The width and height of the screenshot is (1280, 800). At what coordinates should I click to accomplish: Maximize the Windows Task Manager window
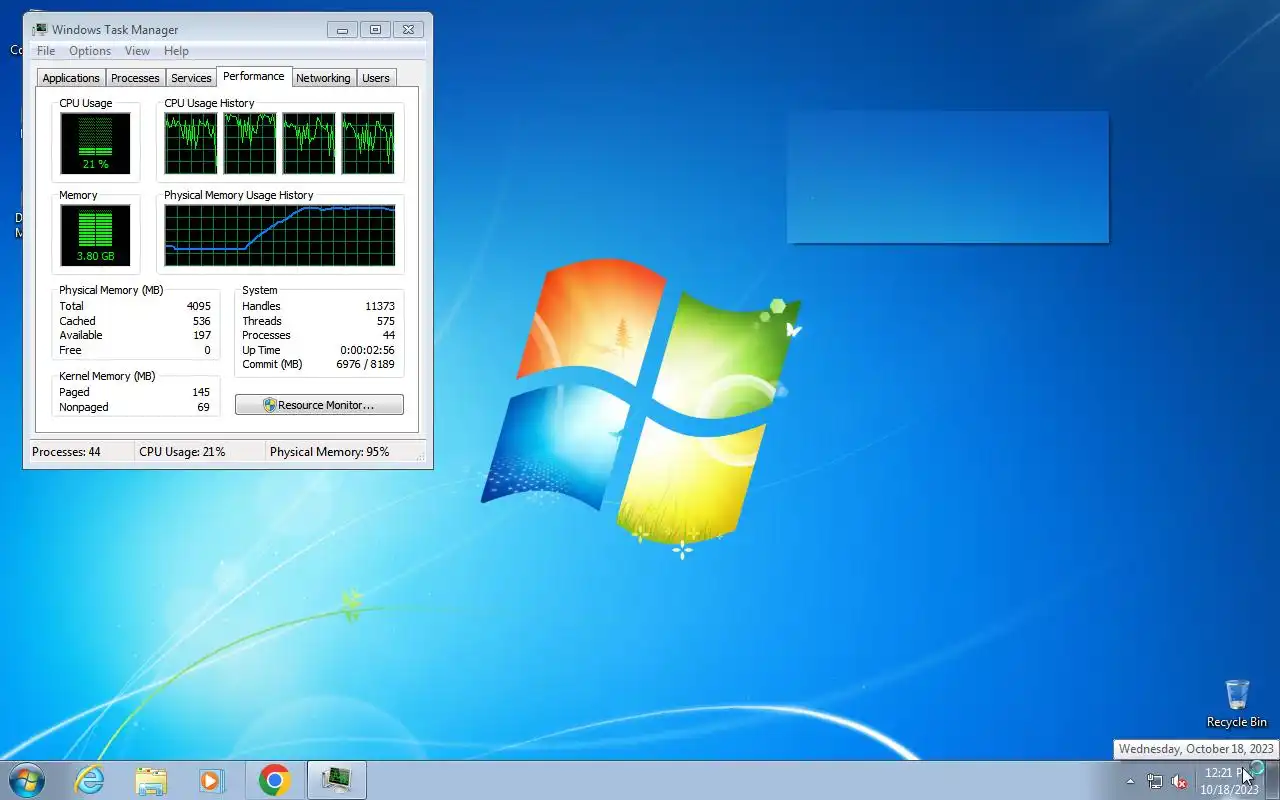pos(375,30)
